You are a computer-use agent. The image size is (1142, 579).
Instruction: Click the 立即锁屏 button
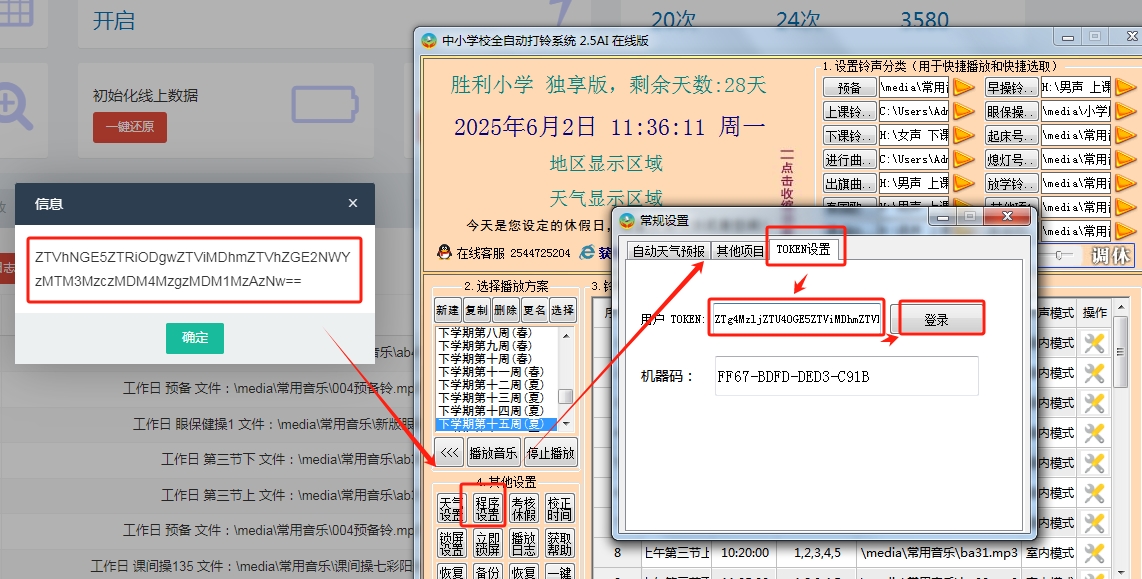(x=487, y=543)
